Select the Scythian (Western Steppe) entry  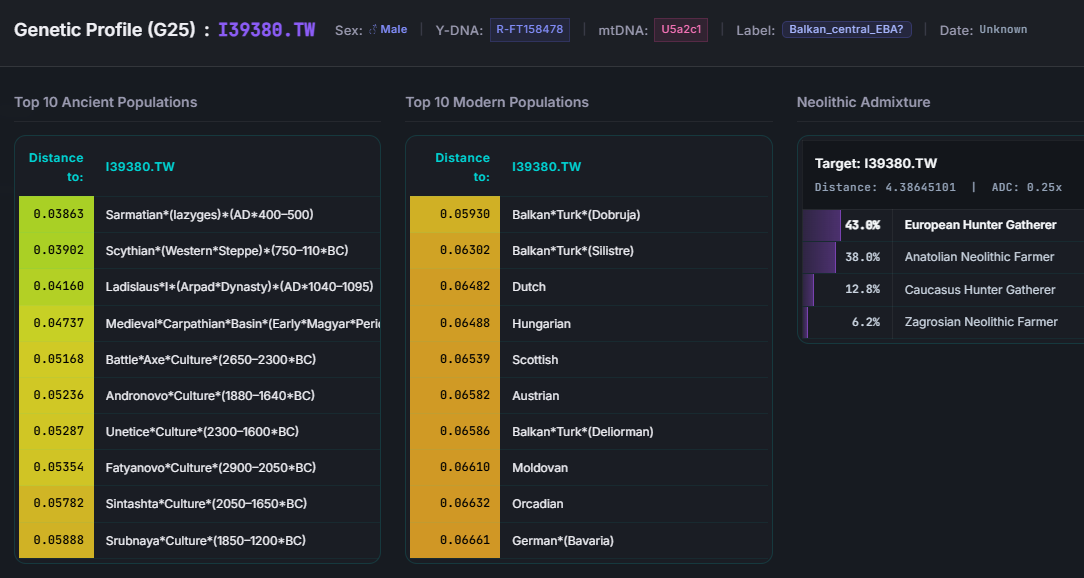226,250
